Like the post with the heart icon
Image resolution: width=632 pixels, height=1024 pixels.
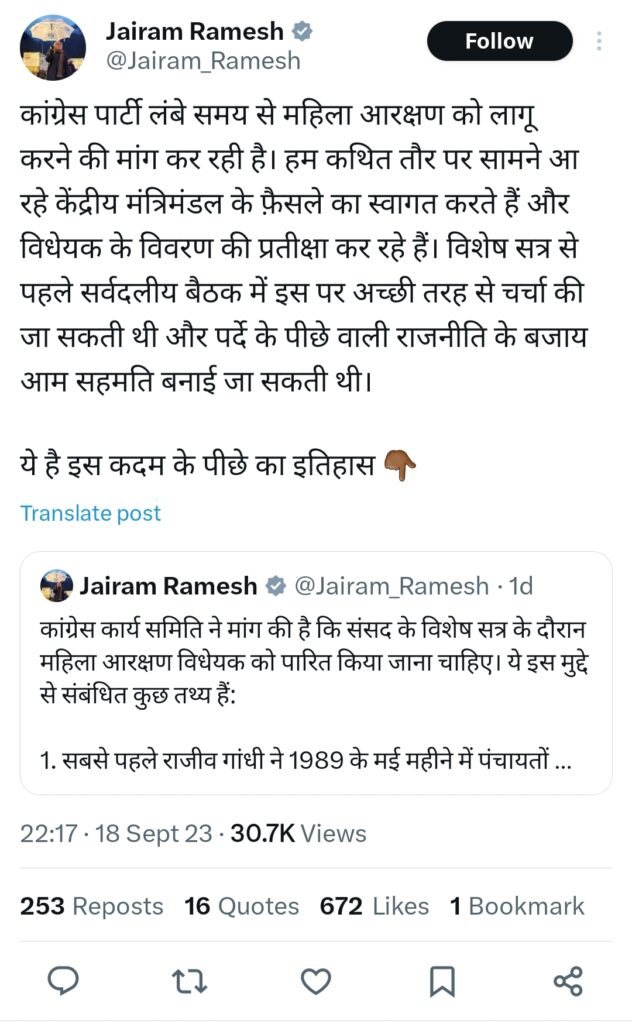point(315,981)
